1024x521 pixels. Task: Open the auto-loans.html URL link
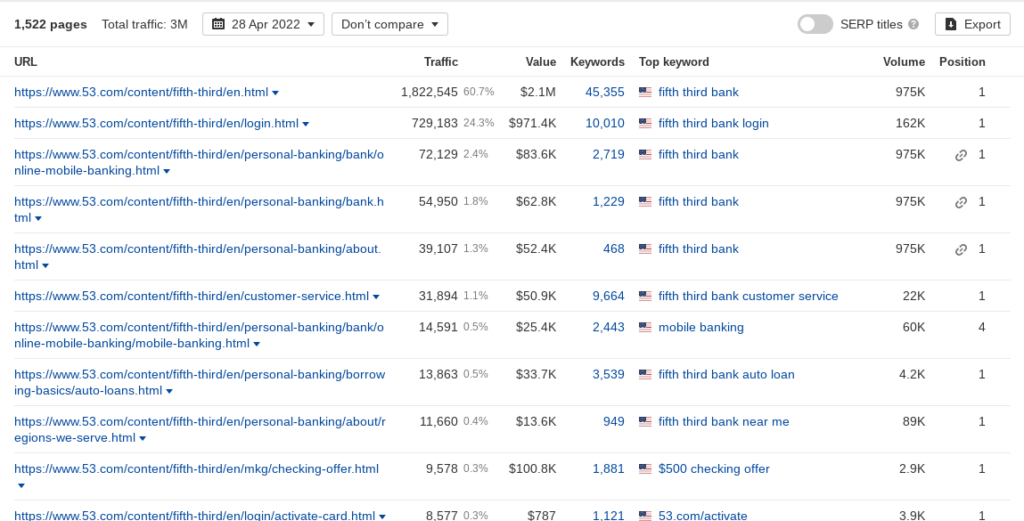tap(199, 383)
